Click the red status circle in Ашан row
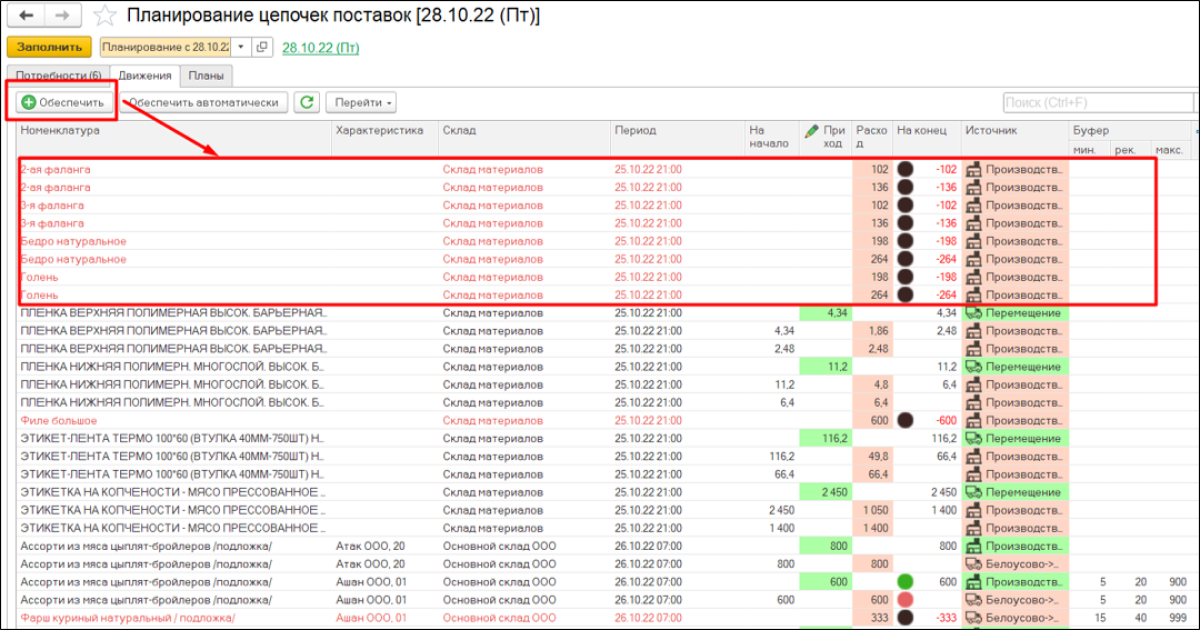Viewport: 1200px width, 630px height. tap(906, 600)
